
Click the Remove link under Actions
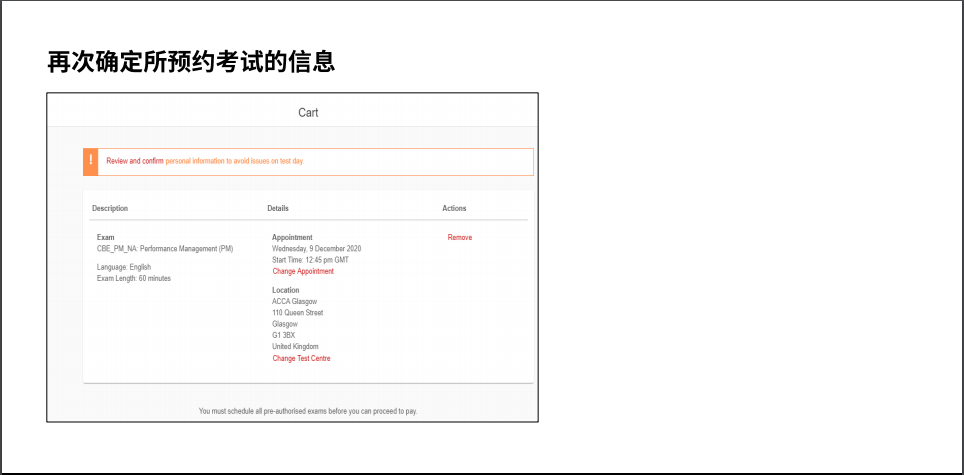point(459,238)
